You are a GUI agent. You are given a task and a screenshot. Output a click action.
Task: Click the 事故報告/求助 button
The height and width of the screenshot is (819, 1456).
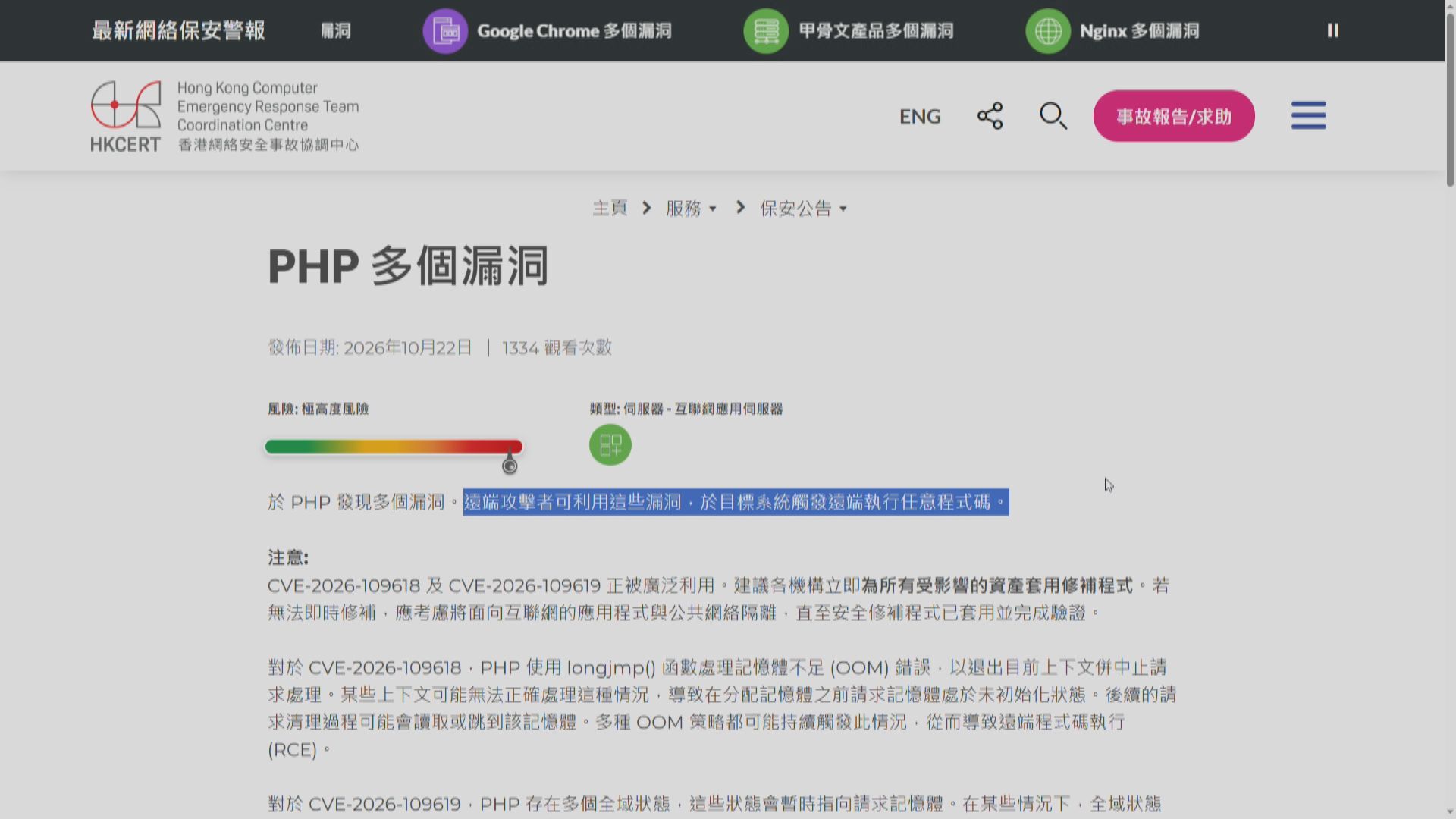1174,116
